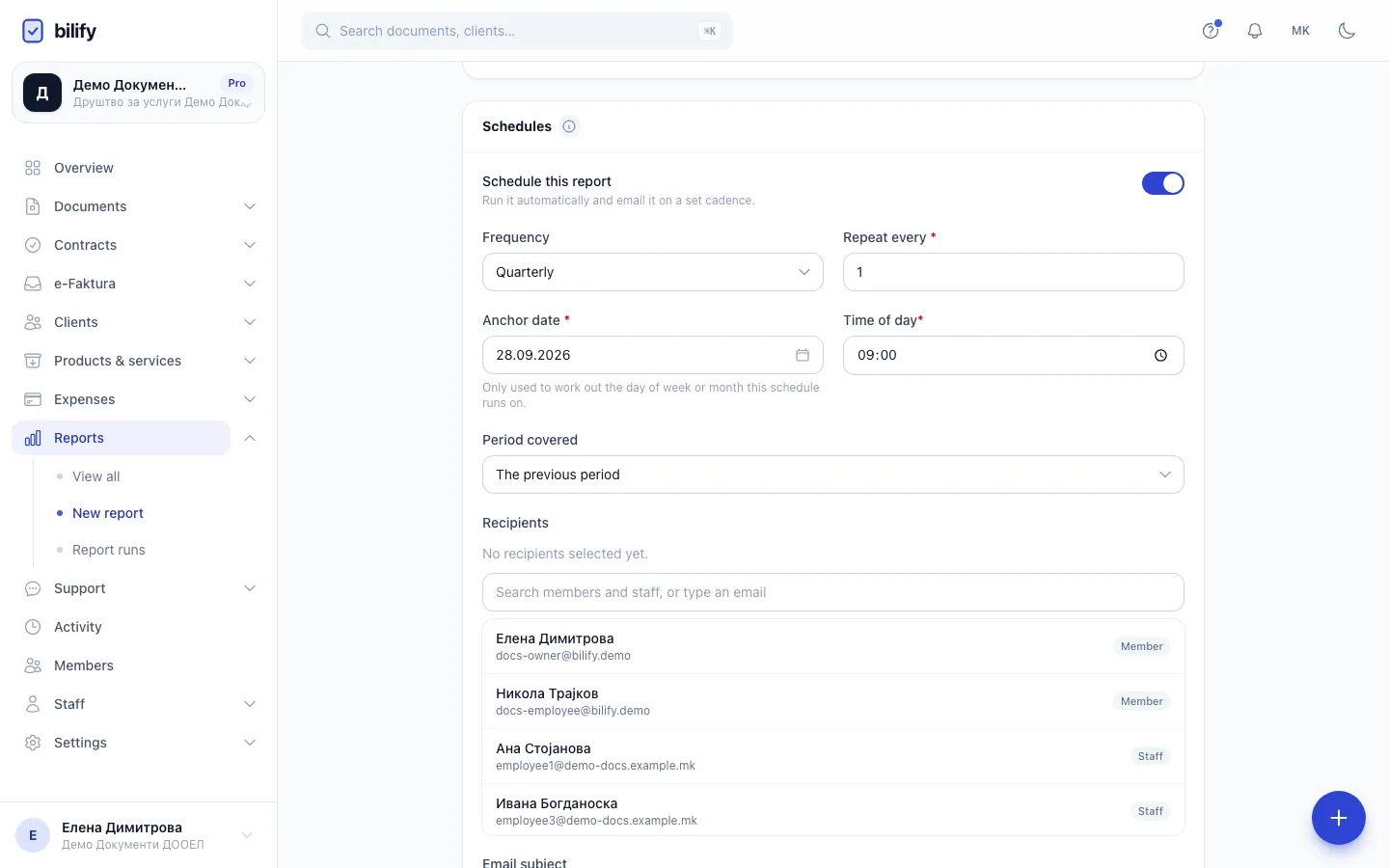Click the bilify logo icon
The width and height of the screenshot is (1389, 868).
[33, 31]
